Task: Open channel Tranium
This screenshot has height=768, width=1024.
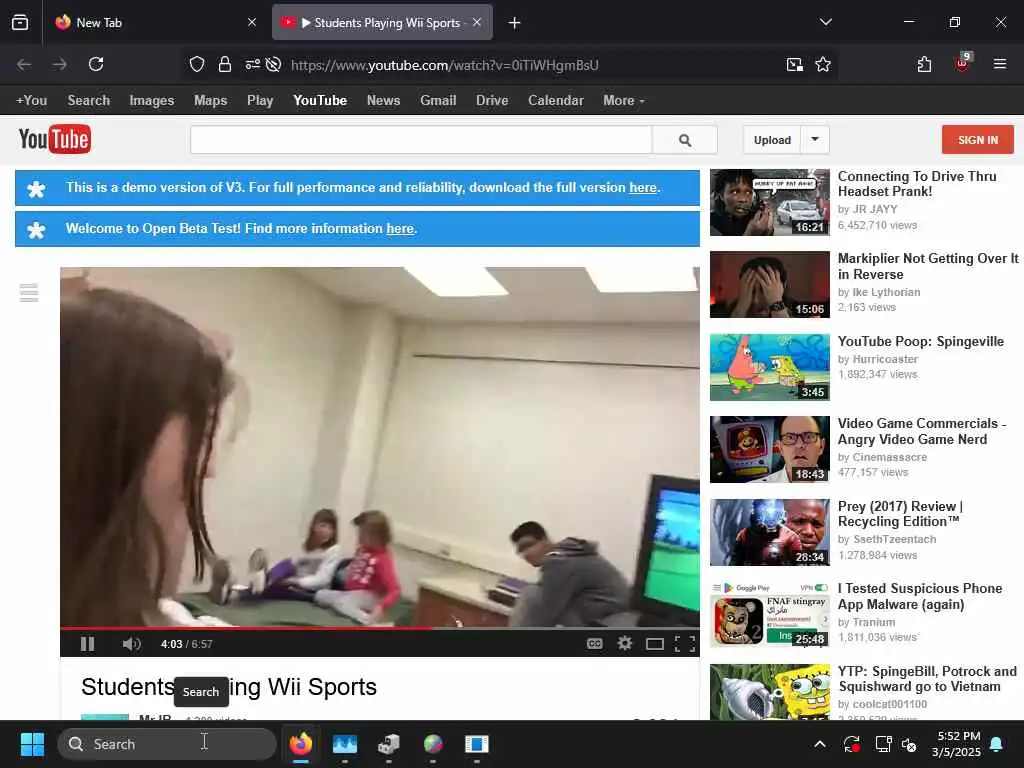Action: (874, 622)
